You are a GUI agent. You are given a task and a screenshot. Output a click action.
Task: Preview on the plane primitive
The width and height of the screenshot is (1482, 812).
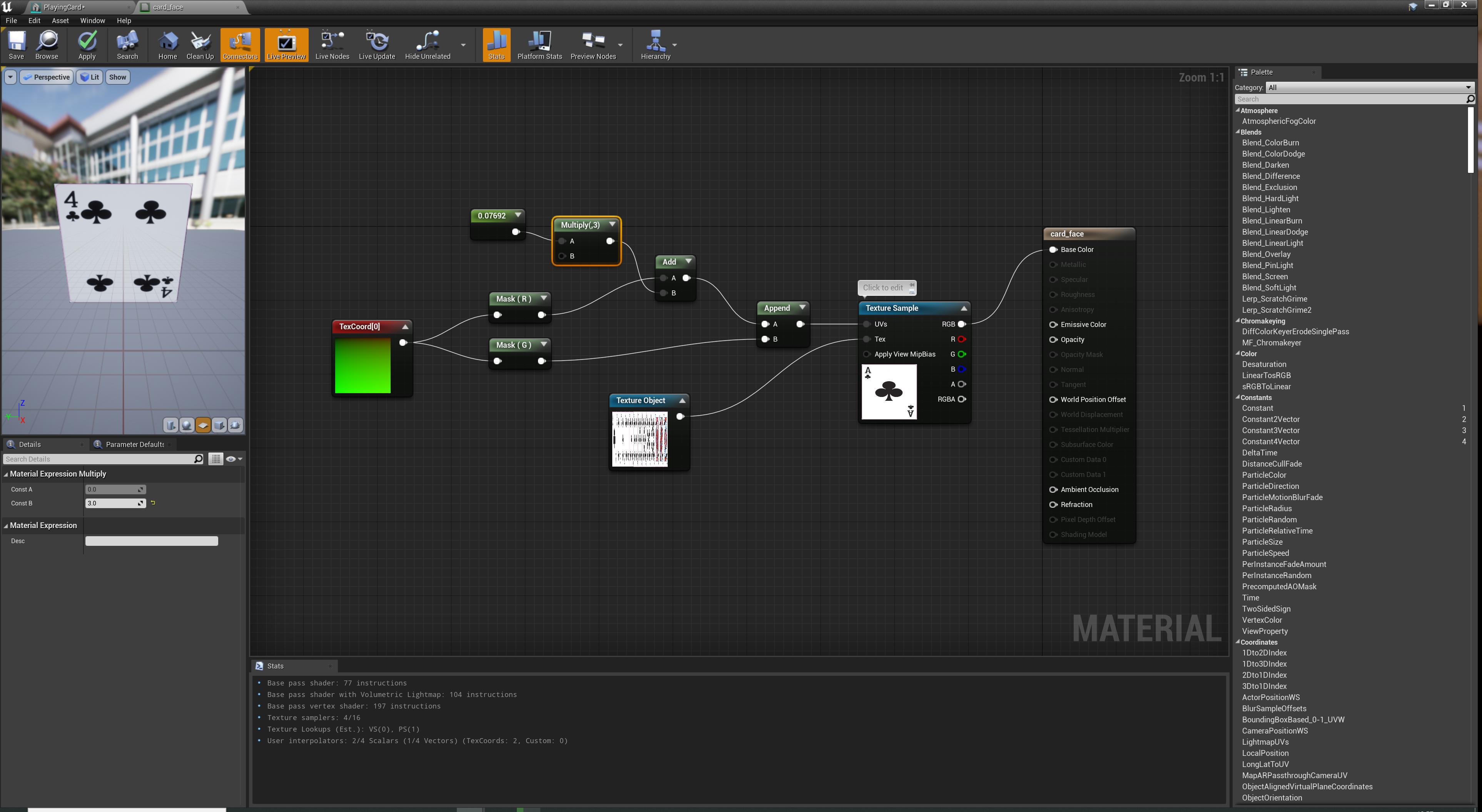tap(203, 425)
